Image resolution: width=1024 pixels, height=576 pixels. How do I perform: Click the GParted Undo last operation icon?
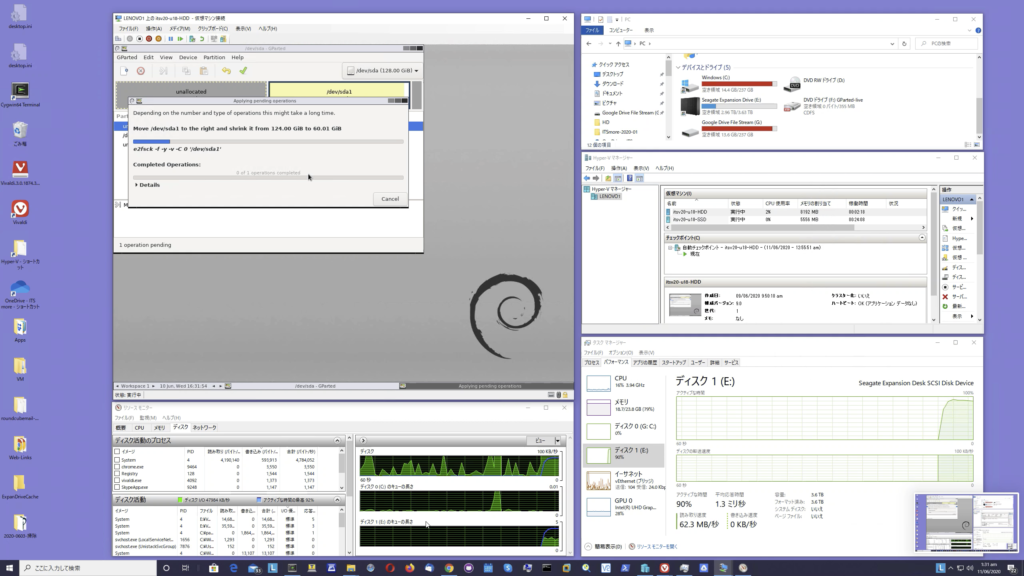(x=226, y=71)
